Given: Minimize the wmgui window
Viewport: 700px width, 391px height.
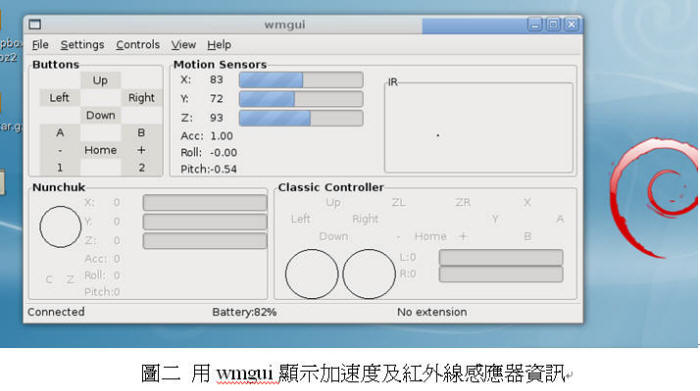Looking at the screenshot, I should click(535, 25).
